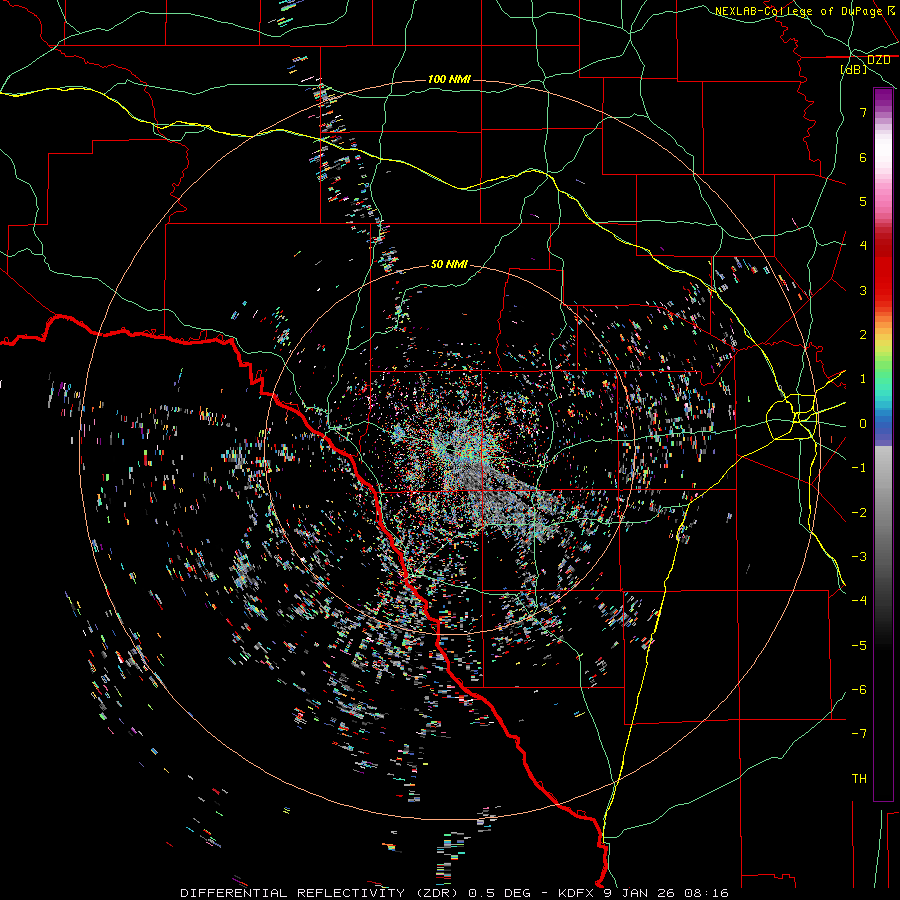
Task: Click the 7 value on color scale
Action: pyautogui.click(x=863, y=112)
